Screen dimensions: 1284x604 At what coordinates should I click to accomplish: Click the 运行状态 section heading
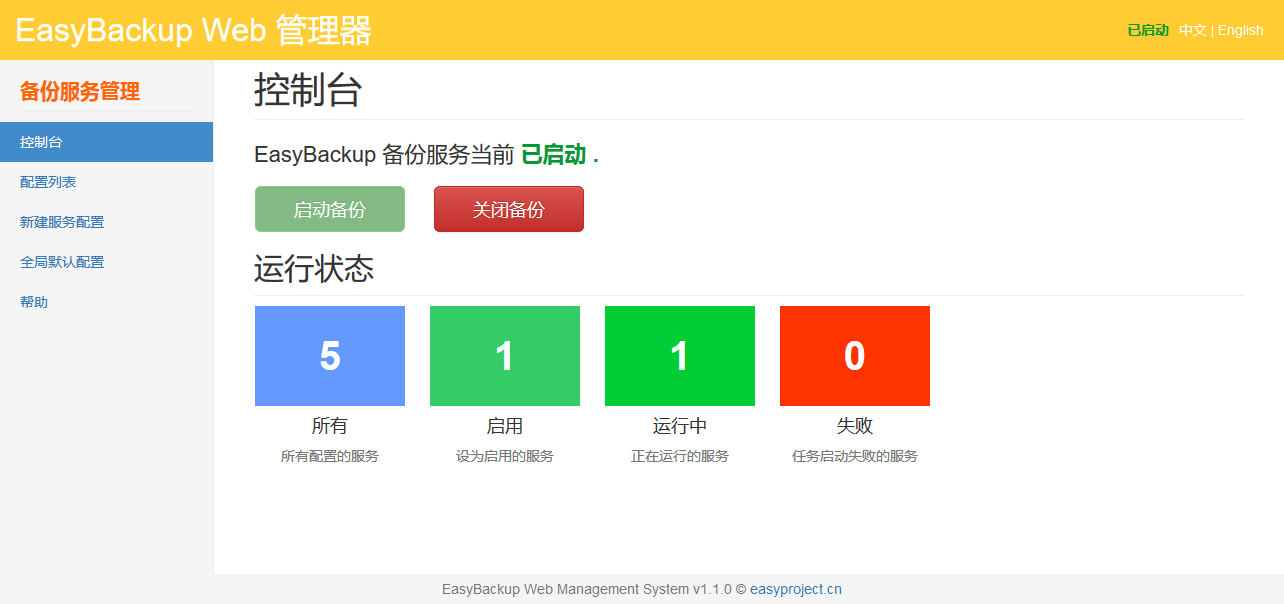pos(314,269)
